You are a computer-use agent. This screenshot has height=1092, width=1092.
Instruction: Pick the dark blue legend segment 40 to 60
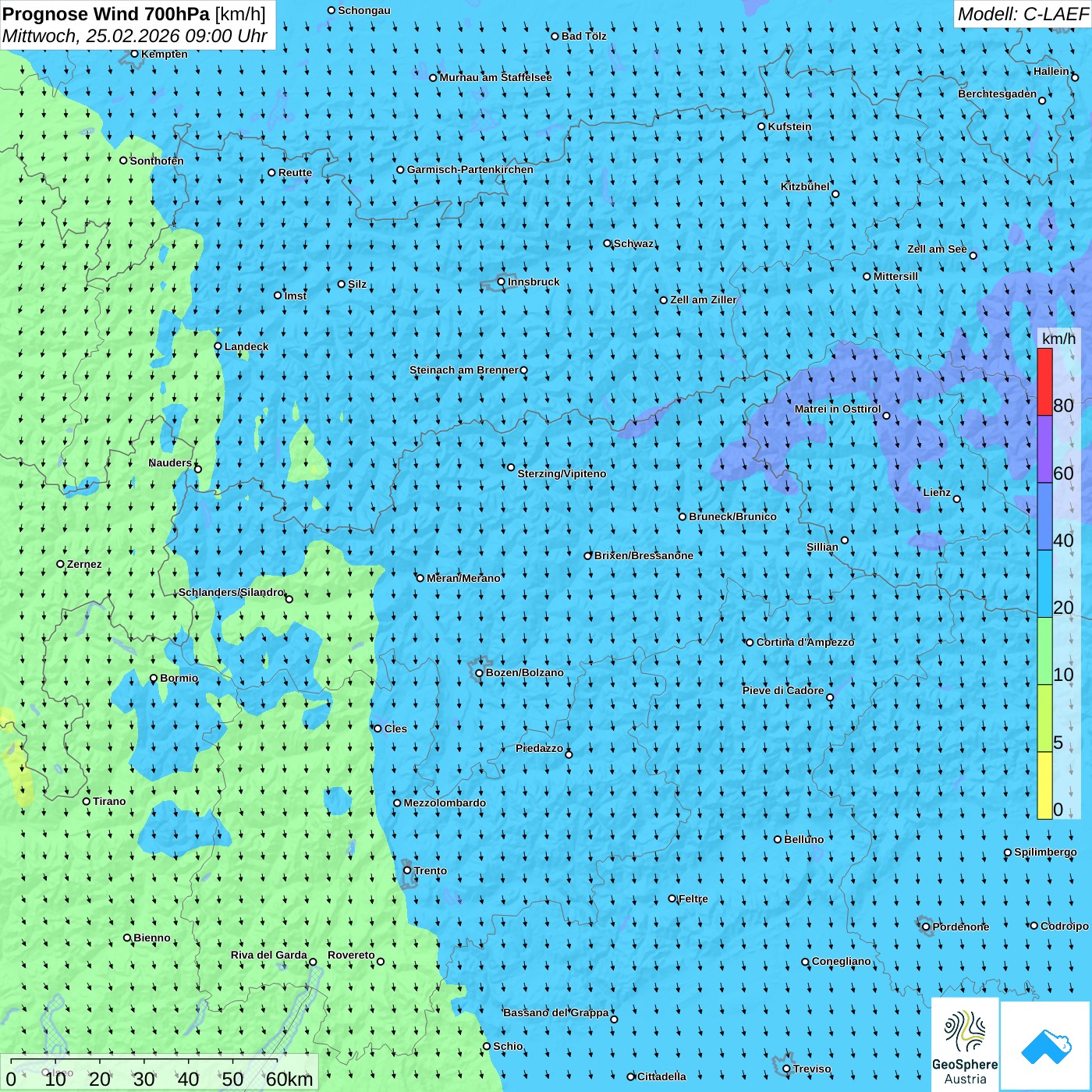pos(1044,516)
